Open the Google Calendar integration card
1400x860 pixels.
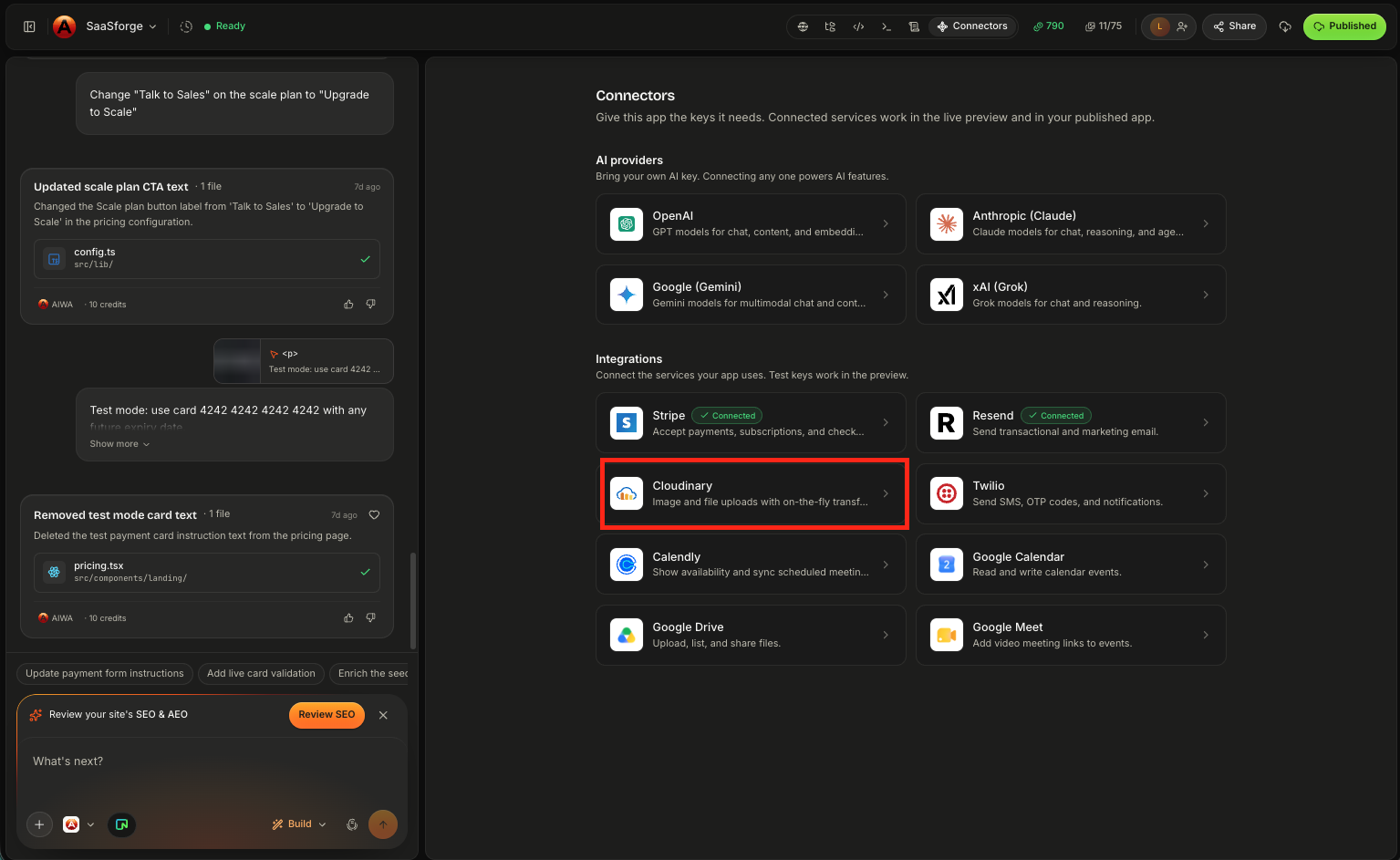[x=1071, y=565]
